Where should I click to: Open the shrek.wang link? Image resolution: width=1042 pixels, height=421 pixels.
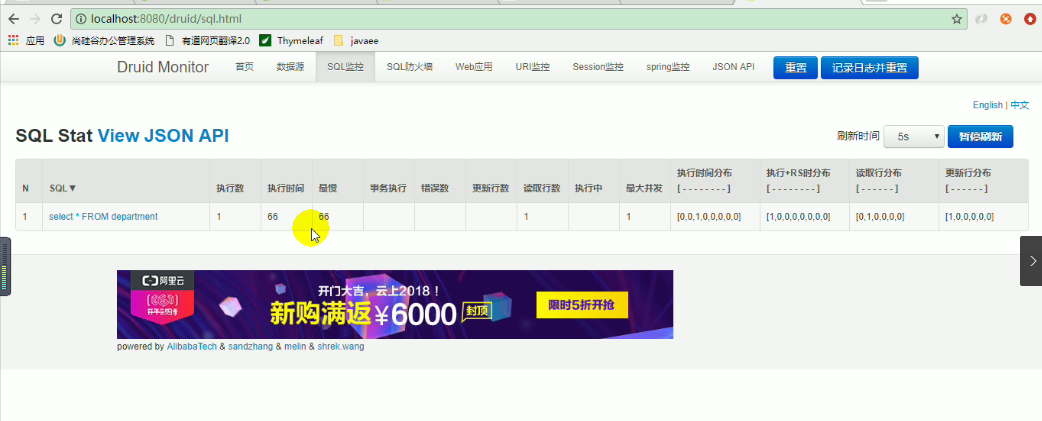[x=340, y=347]
